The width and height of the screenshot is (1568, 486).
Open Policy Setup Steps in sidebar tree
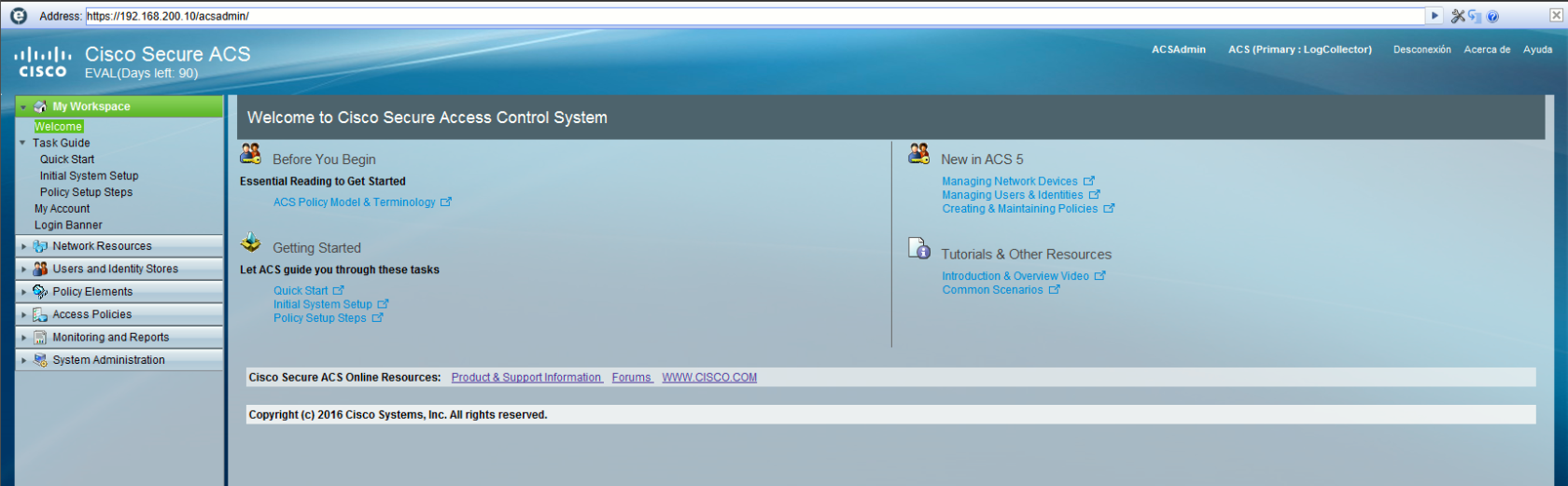tap(86, 192)
